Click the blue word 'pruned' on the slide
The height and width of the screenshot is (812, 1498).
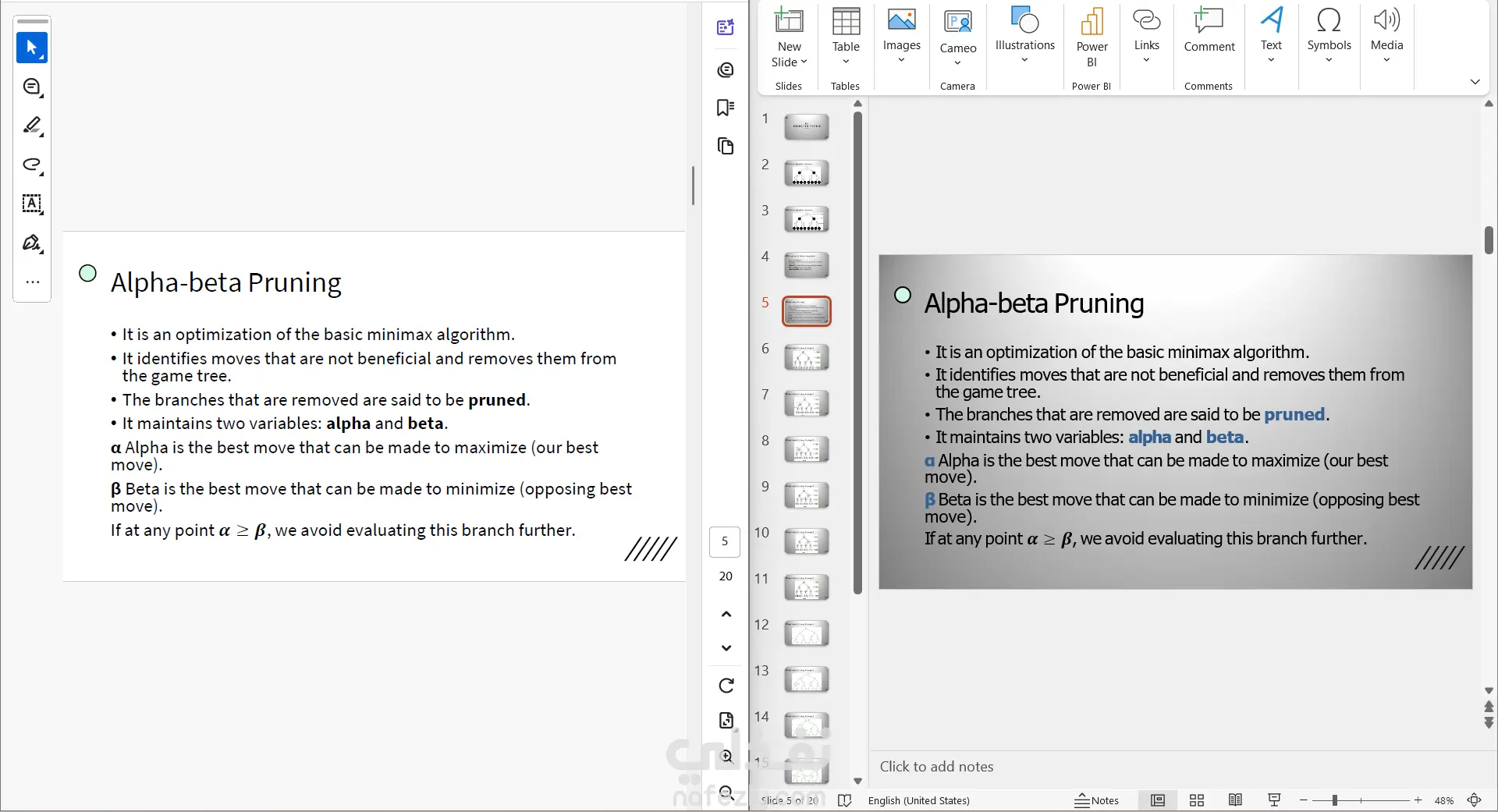click(x=1294, y=414)
